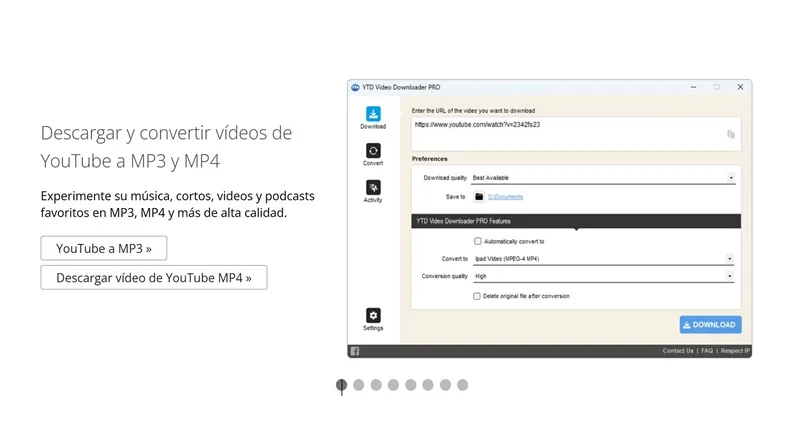Go to the third carousel slide dot
This screenshot has width=800, height=445.
click(x=376, y=385)
